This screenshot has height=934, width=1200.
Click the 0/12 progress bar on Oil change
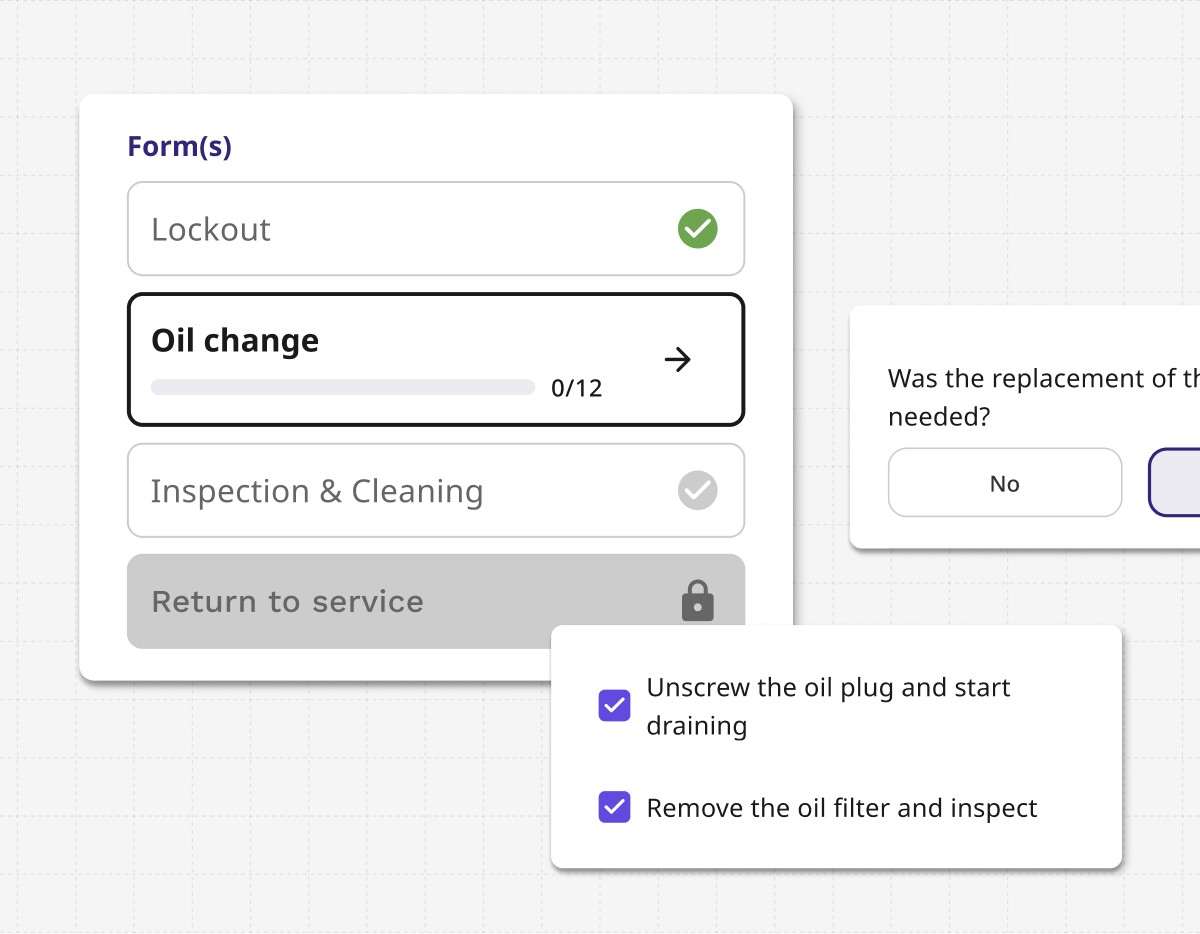coord(342,386)
